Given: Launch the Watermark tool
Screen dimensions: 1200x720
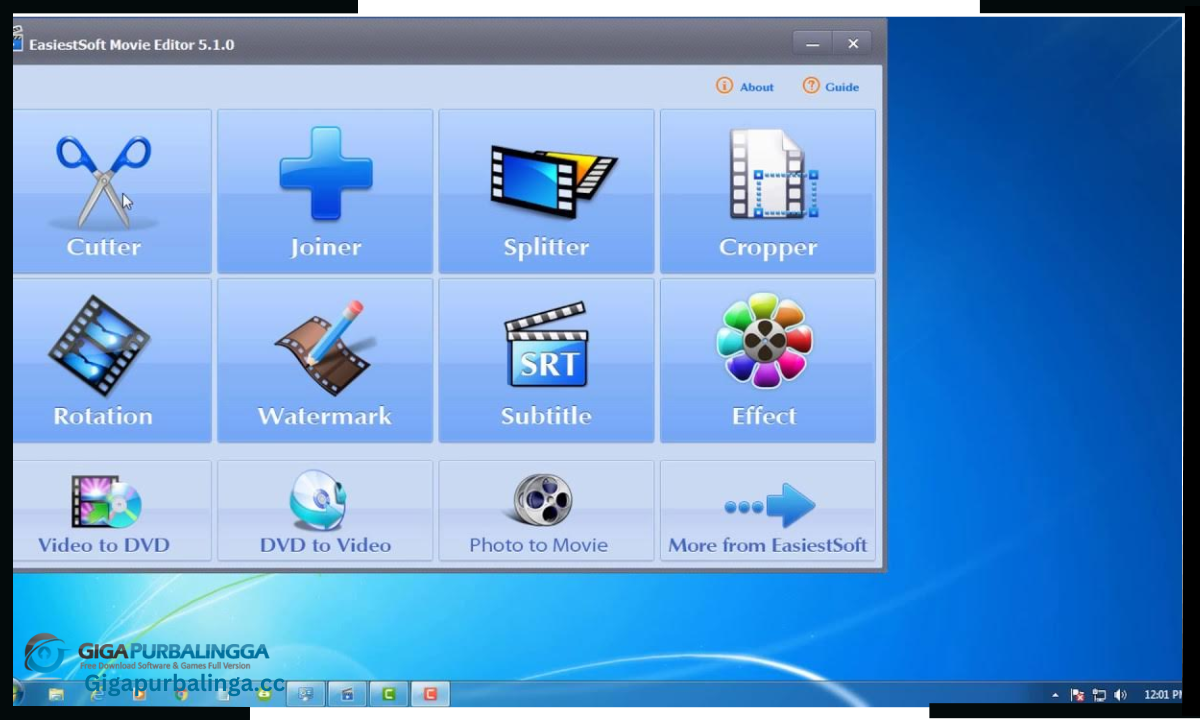Looking at the screenshot, I should 325,360.
